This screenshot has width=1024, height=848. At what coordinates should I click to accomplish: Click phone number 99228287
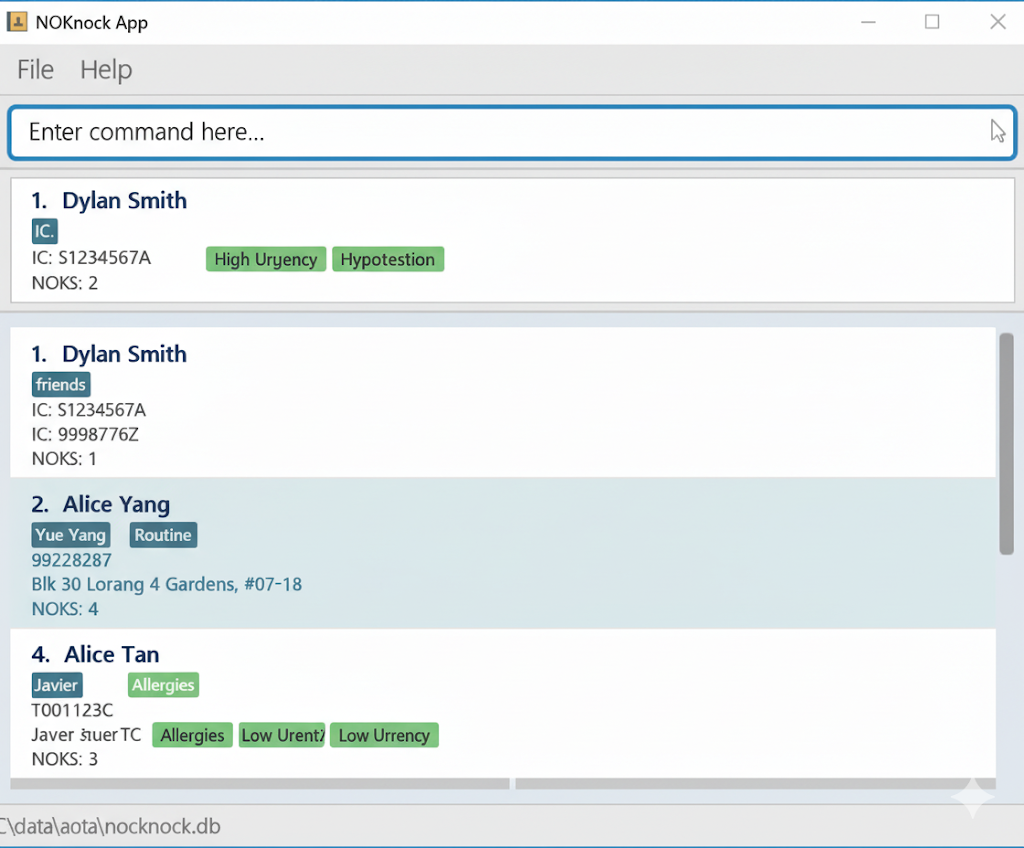pyautogui.click(x=71, y=560)
